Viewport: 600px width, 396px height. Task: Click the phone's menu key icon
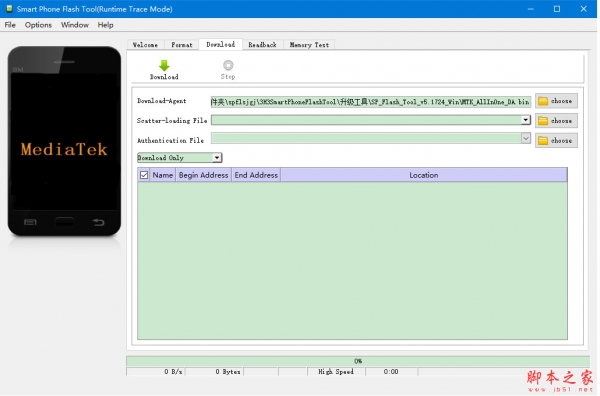30,222
